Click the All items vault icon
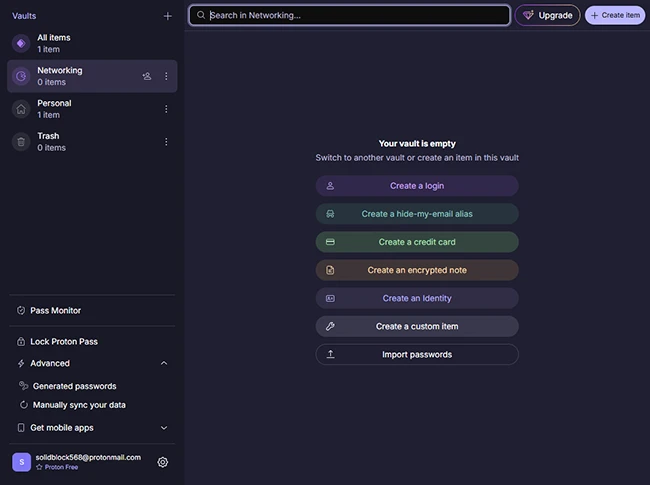The width and height of the screenshot is (650, 485). (21, 43)
